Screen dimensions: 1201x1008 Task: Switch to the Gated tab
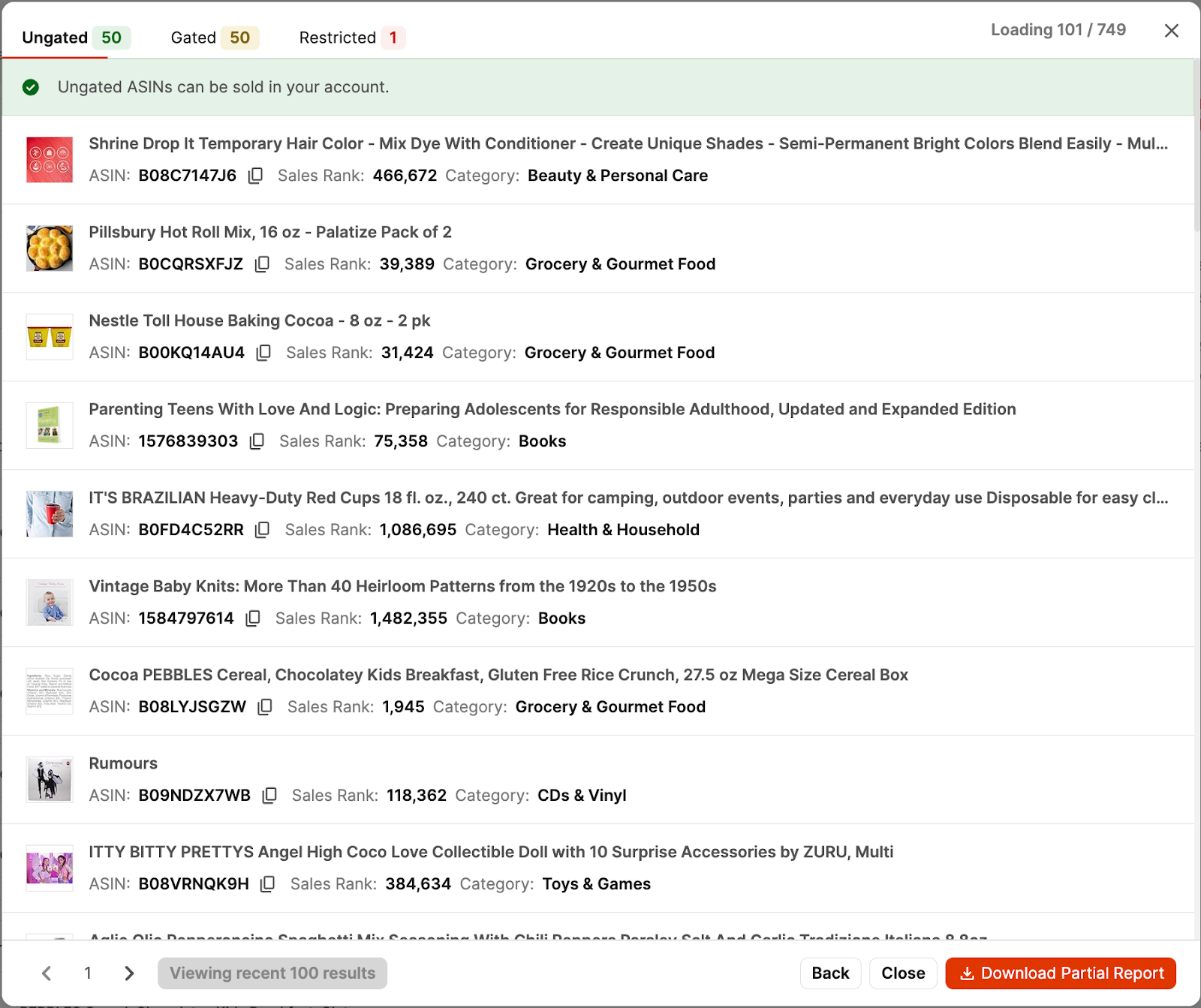[x=214, y=38]
